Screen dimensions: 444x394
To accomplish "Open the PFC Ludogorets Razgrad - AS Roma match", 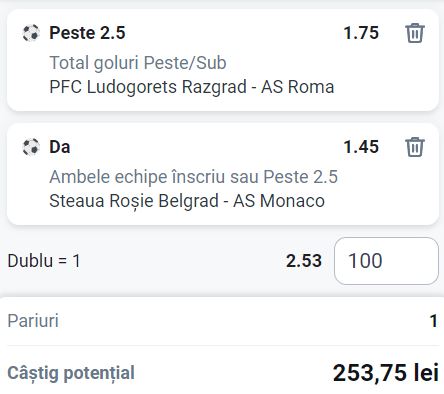I will point(192,87).
